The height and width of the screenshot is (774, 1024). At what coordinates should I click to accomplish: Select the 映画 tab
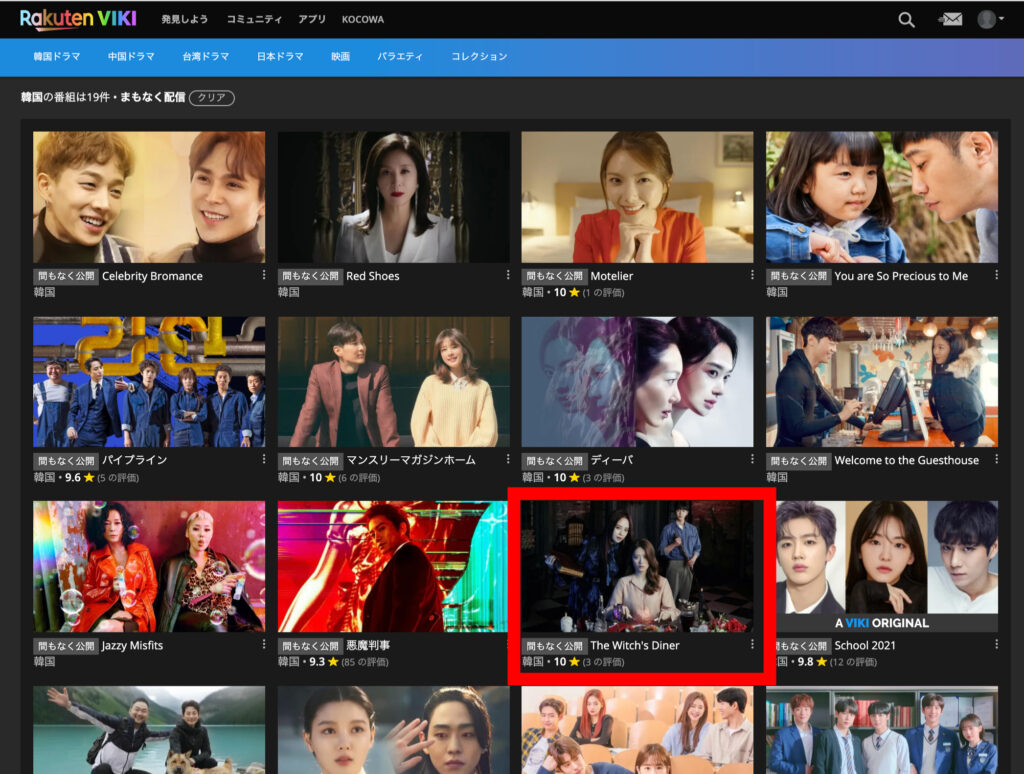tap(340, 57)
